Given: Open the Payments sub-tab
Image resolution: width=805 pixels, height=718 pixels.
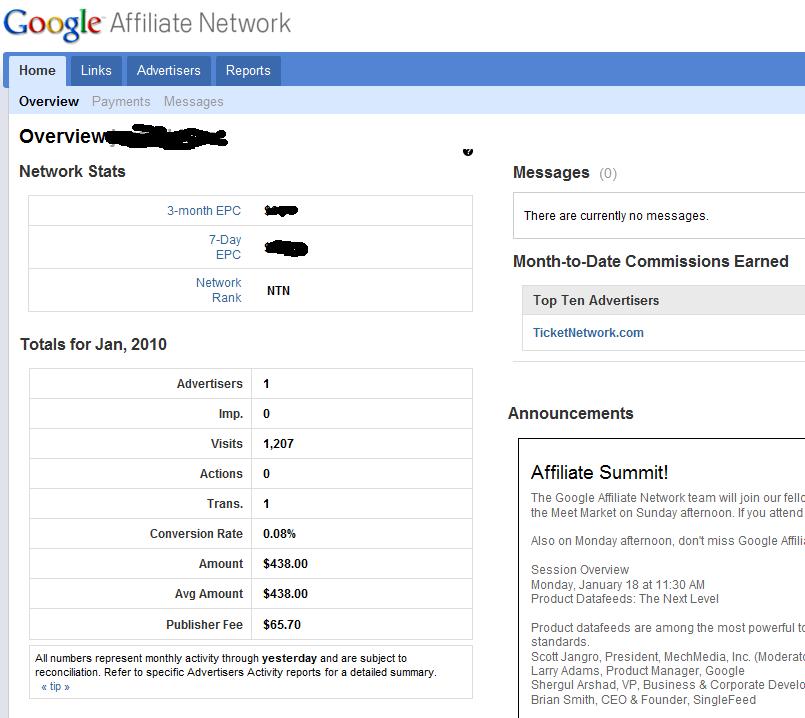Looking at the screenshot, I should (121, 101).
